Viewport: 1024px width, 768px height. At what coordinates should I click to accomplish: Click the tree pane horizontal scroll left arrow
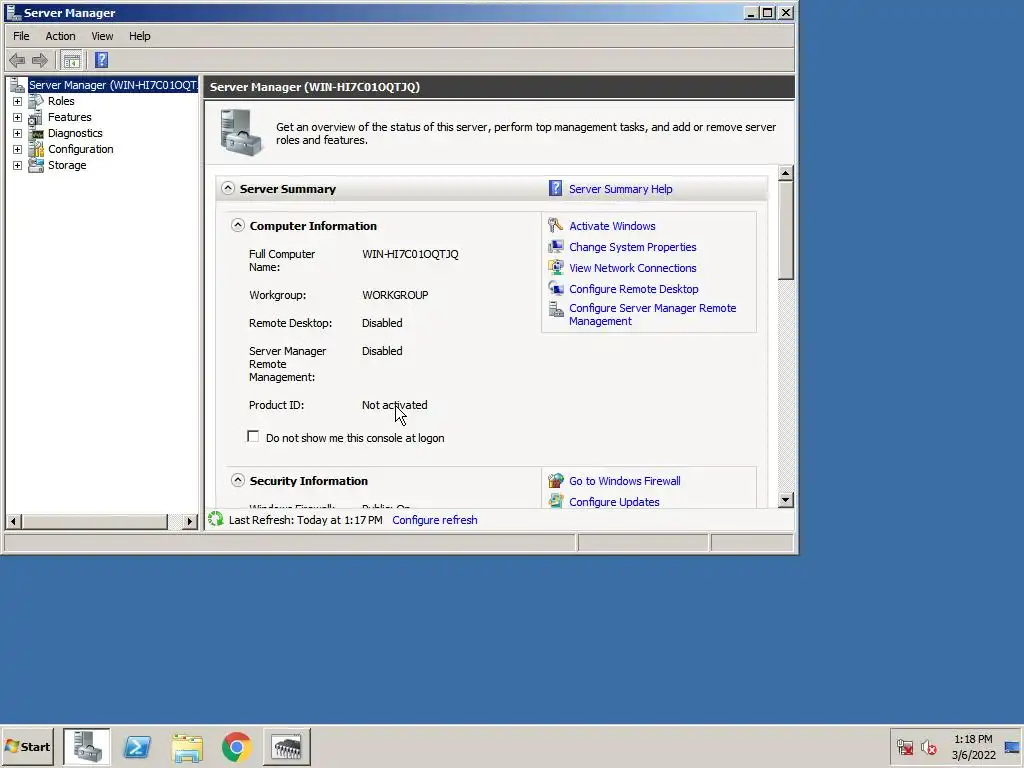13,521
